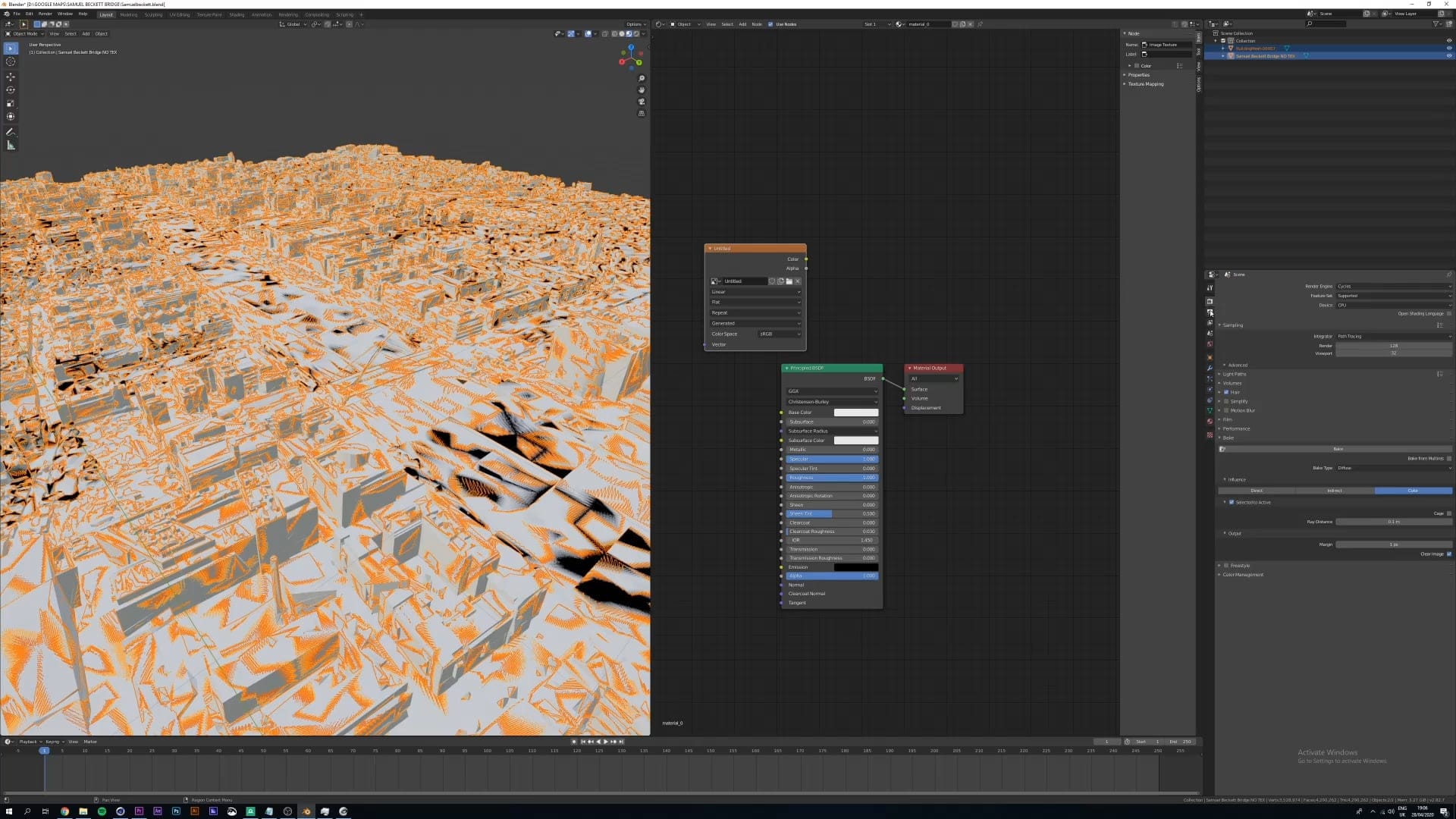Uncheck the Hair checkbox
1456x819 pixels.
click(x=1226, y=392)
